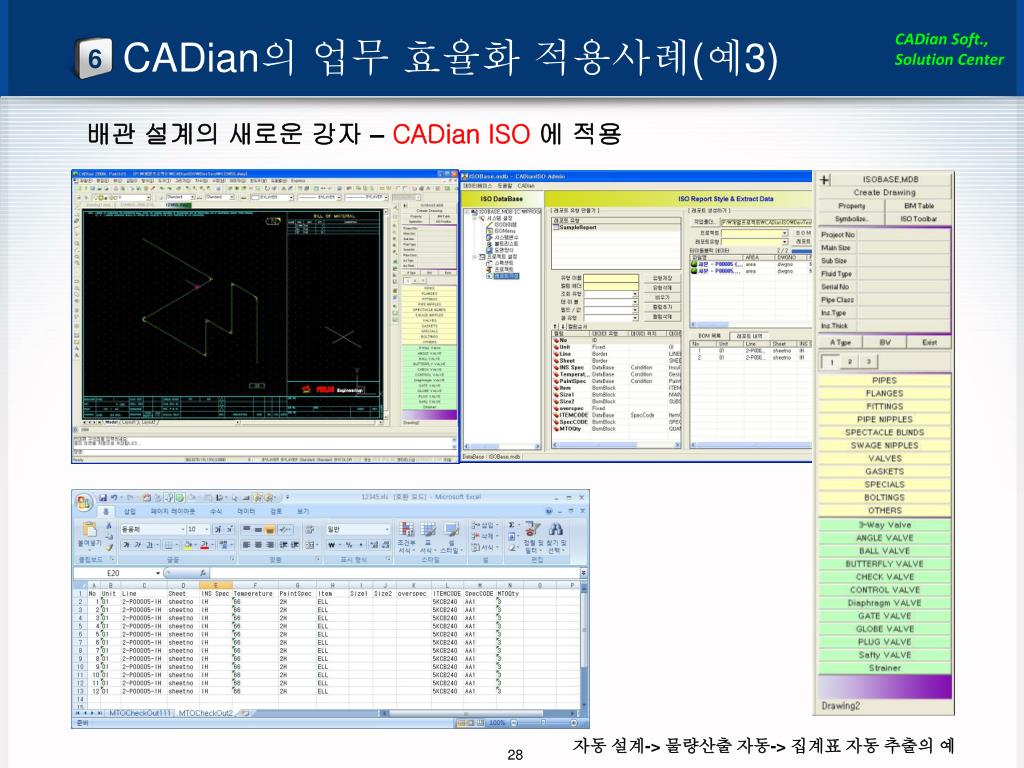Click Excel horizontal sheet scrollbar

[x=479, y=713]
